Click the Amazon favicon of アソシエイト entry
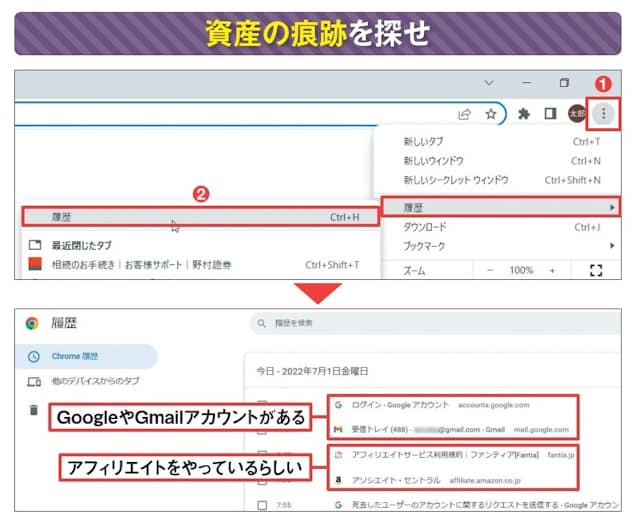Screen dimensions: 638x522 (338, 481)
